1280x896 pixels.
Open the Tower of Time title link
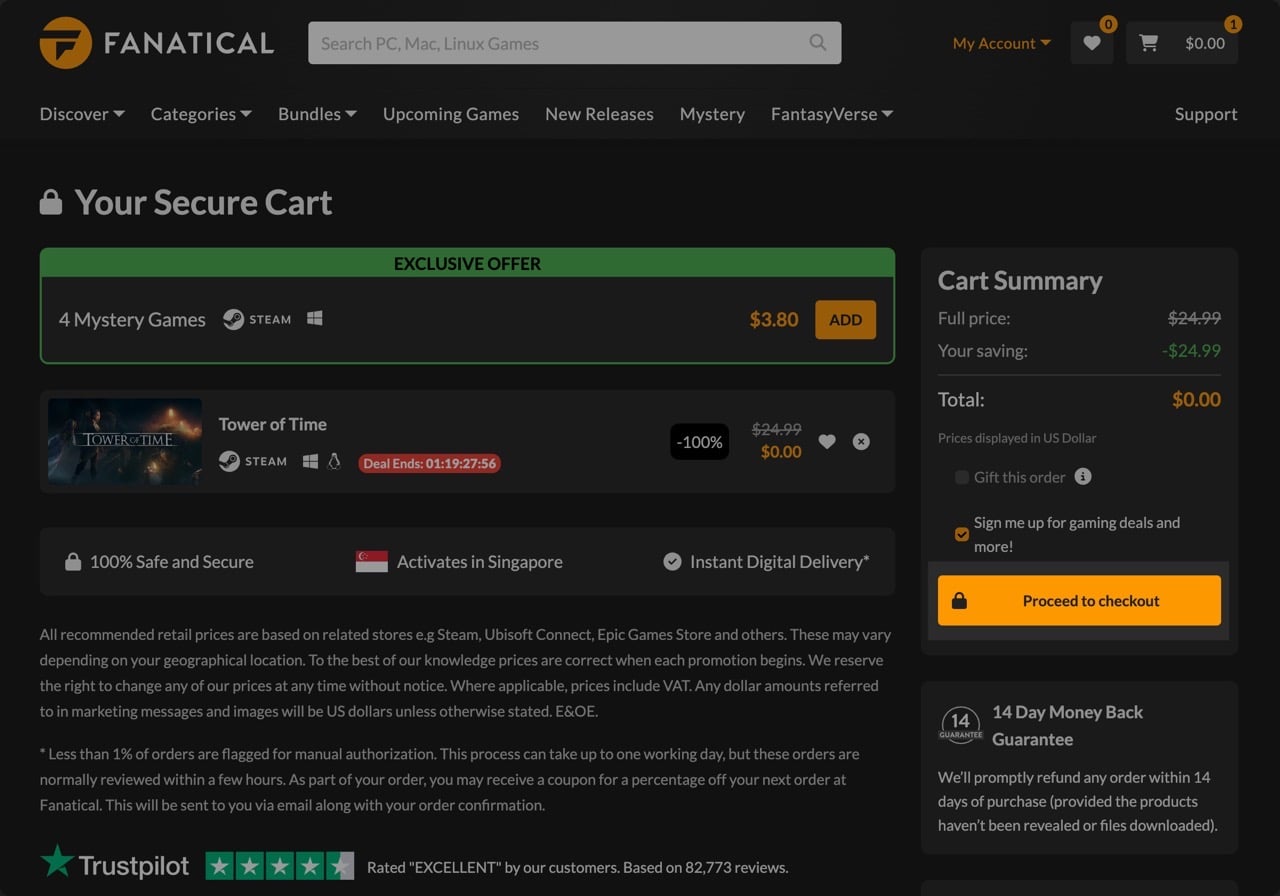tap(273, 424)
